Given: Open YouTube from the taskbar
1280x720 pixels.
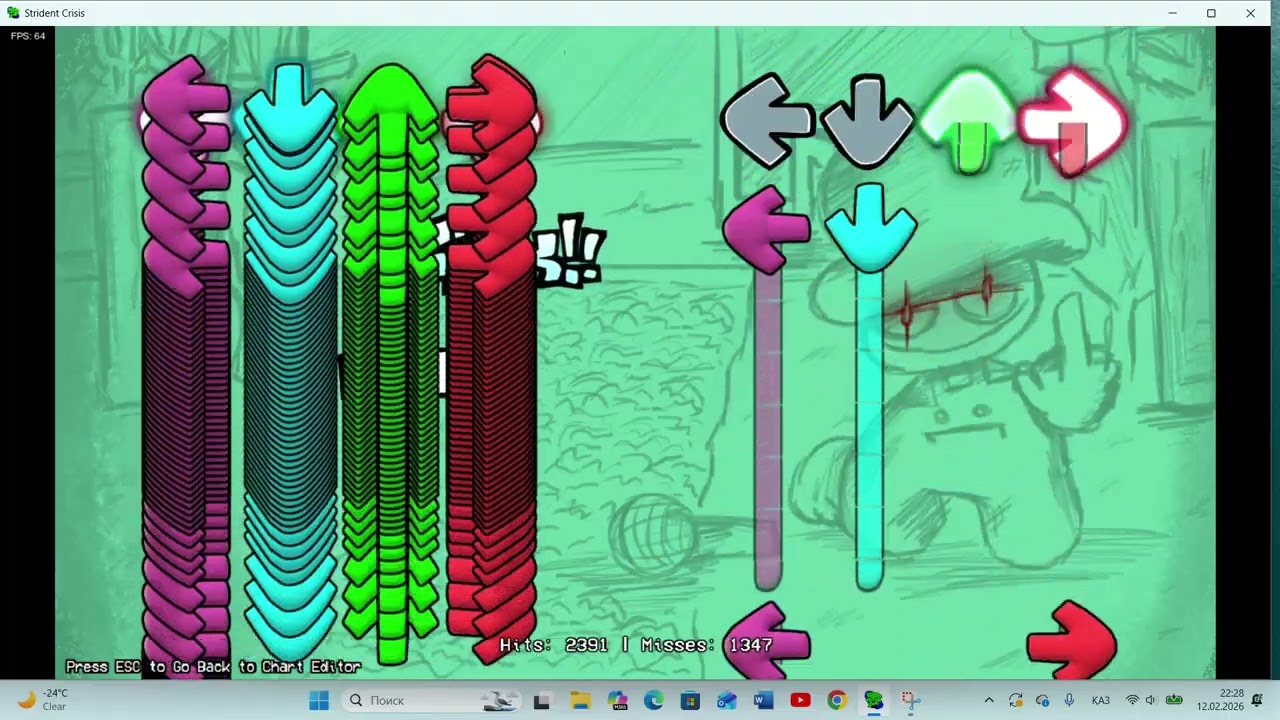Looking at the screenshot, I should 800,700.
